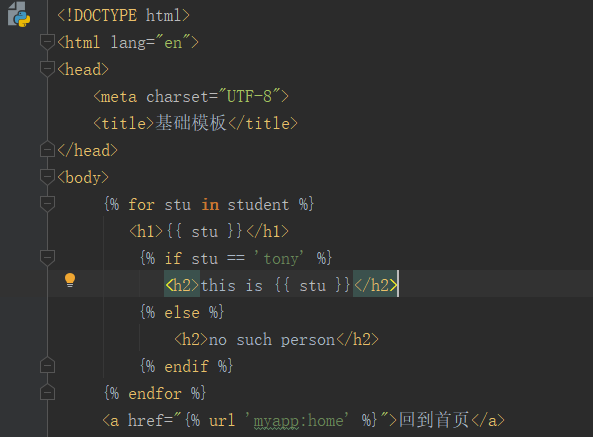Click fold end marker at endfor line
This screenshot has height=437, width=593.
tap(47, 393)
